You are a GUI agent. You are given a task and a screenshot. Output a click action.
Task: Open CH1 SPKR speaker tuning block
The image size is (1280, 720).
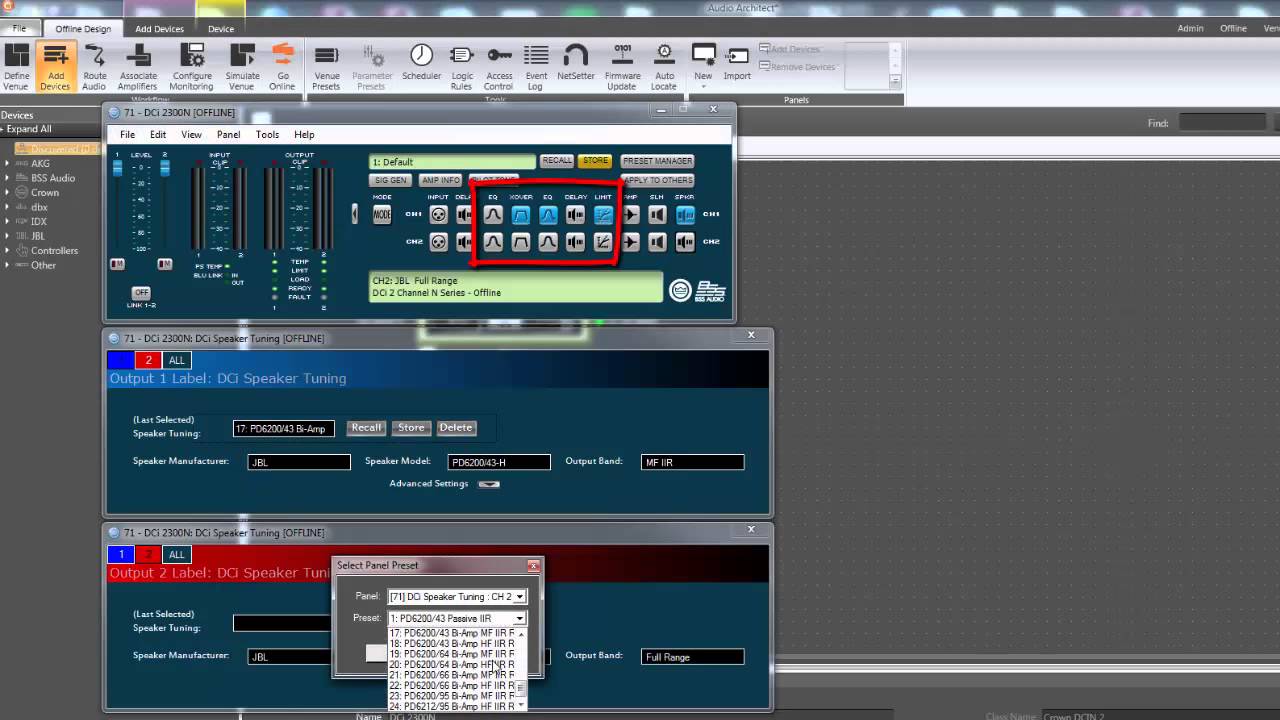pos(685,214)
